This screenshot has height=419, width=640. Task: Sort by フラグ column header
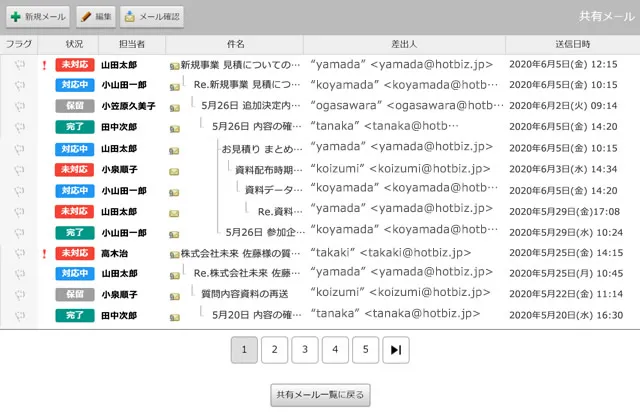click(19, 44)
